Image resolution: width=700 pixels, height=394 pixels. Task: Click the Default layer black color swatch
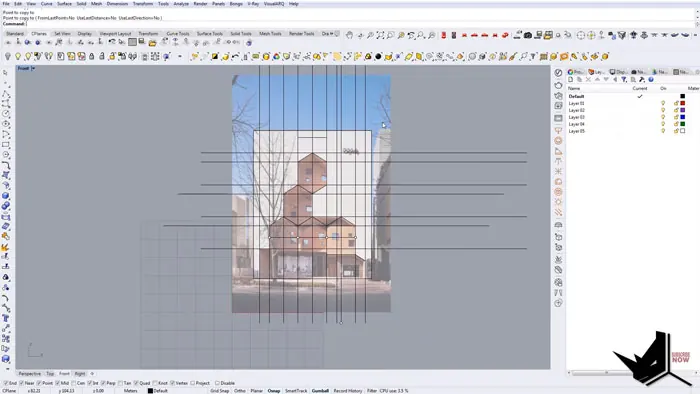(682, 96)
